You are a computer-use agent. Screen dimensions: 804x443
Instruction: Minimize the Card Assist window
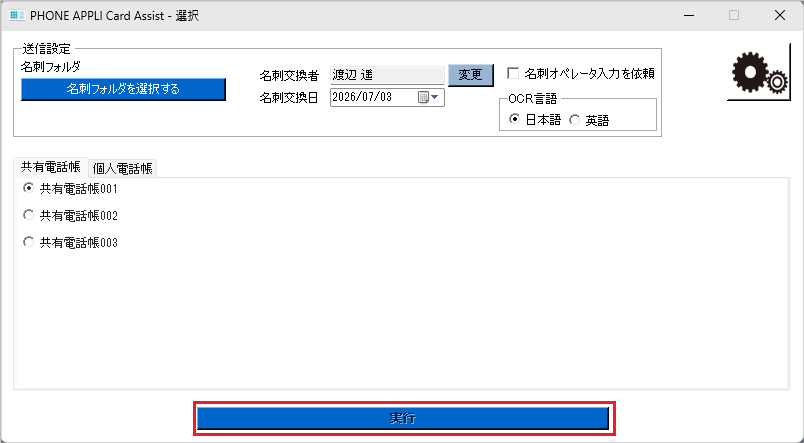pyautogui.click(x=690, y=15)
